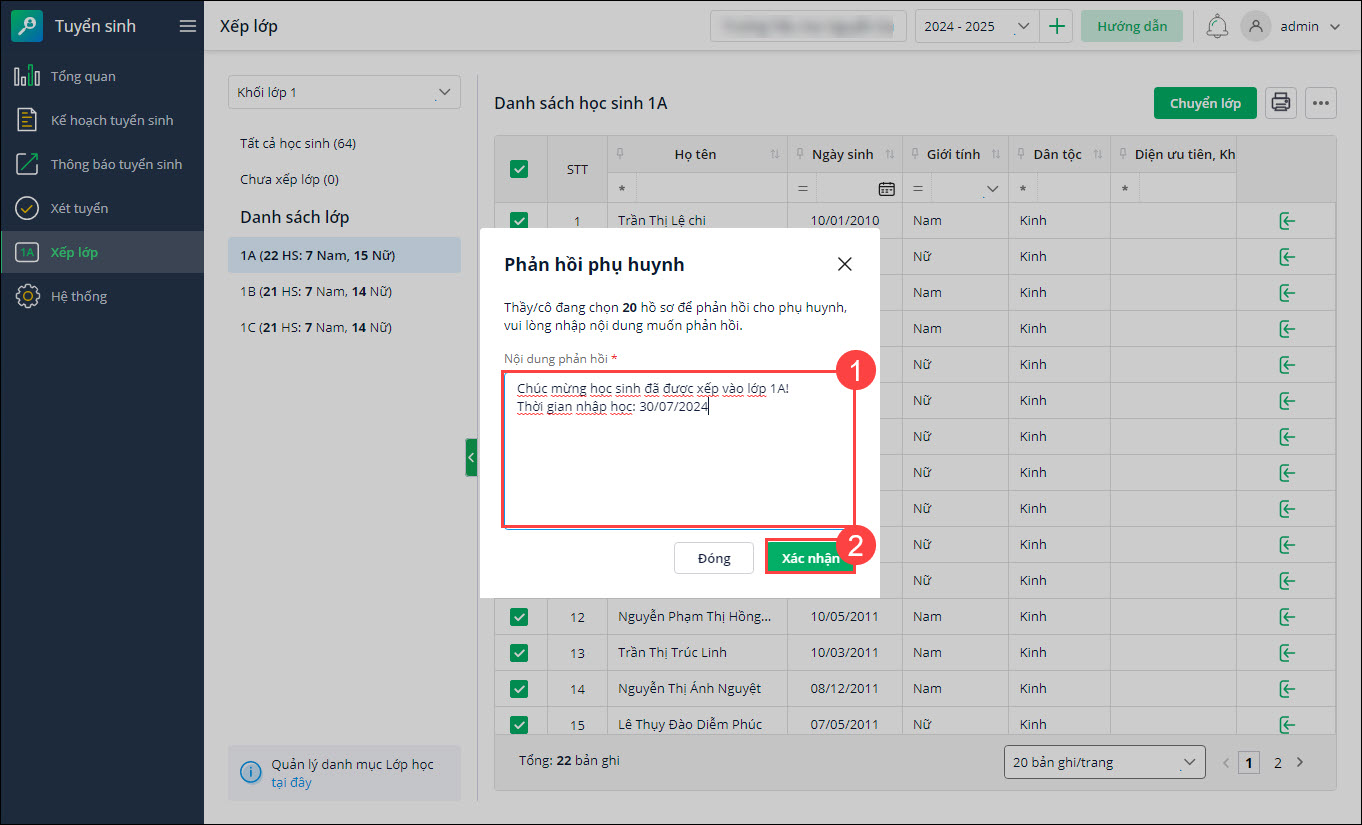Add a new school year with plus icon
This screenshot has height=825, width=1362.
(x=1056, y=26)
